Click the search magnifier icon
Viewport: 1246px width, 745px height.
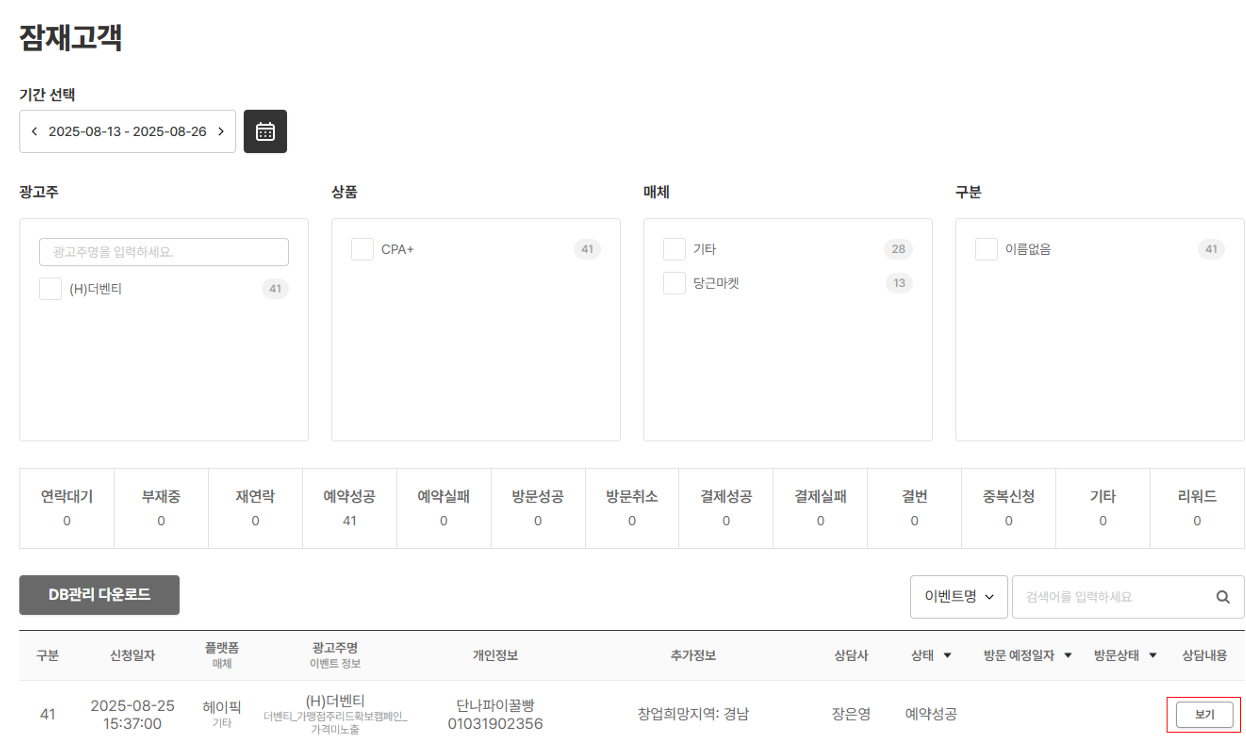tap(1222, 597)
